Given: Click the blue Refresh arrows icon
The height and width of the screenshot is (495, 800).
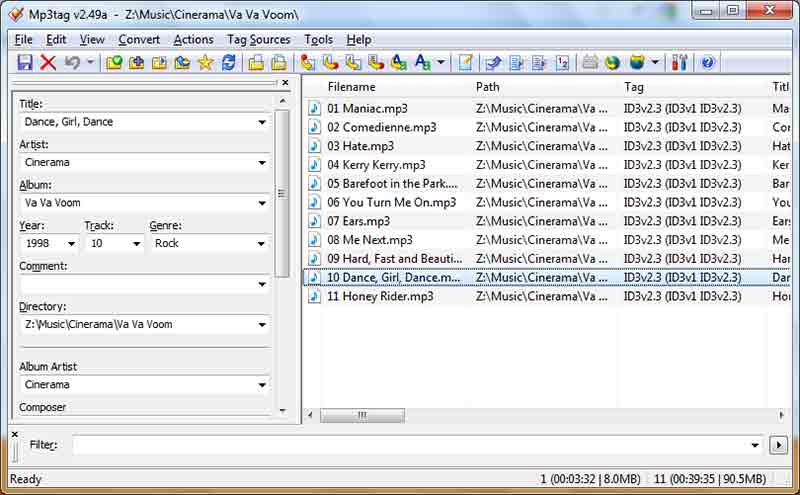Looking at the screenshot, I should tap(229, 62).
